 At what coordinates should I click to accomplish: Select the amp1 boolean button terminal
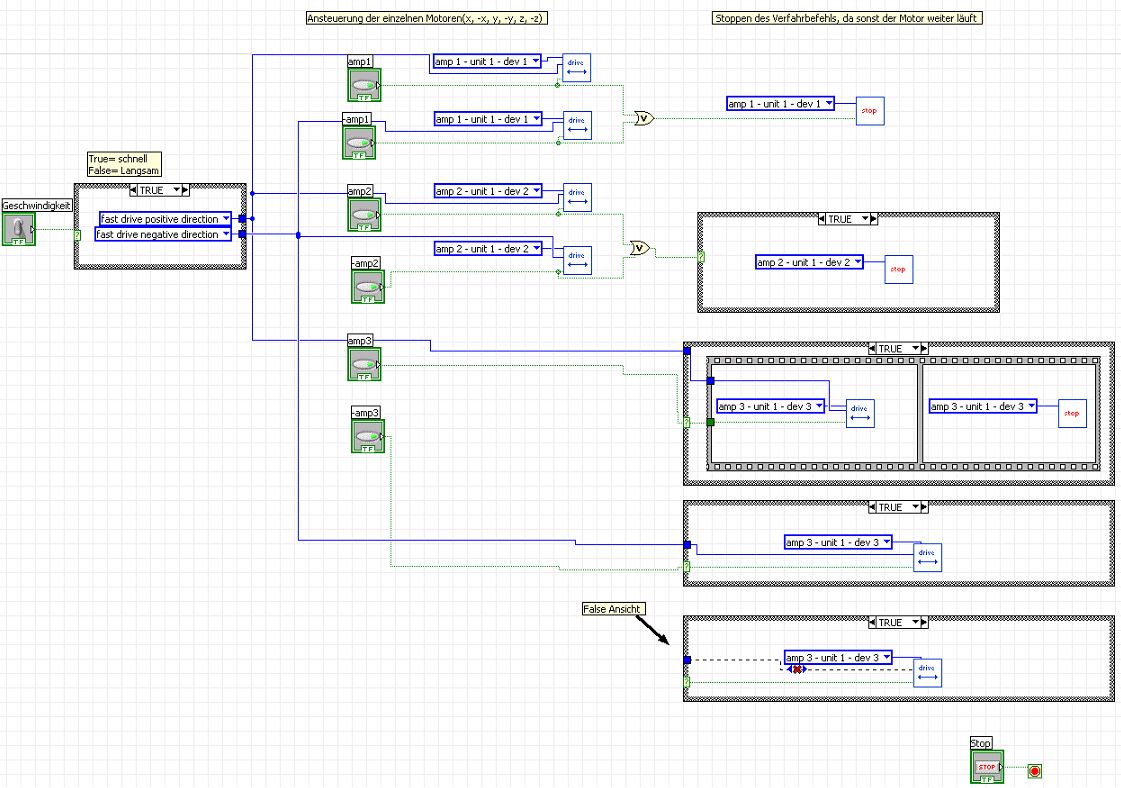click(x=364, y=85)
